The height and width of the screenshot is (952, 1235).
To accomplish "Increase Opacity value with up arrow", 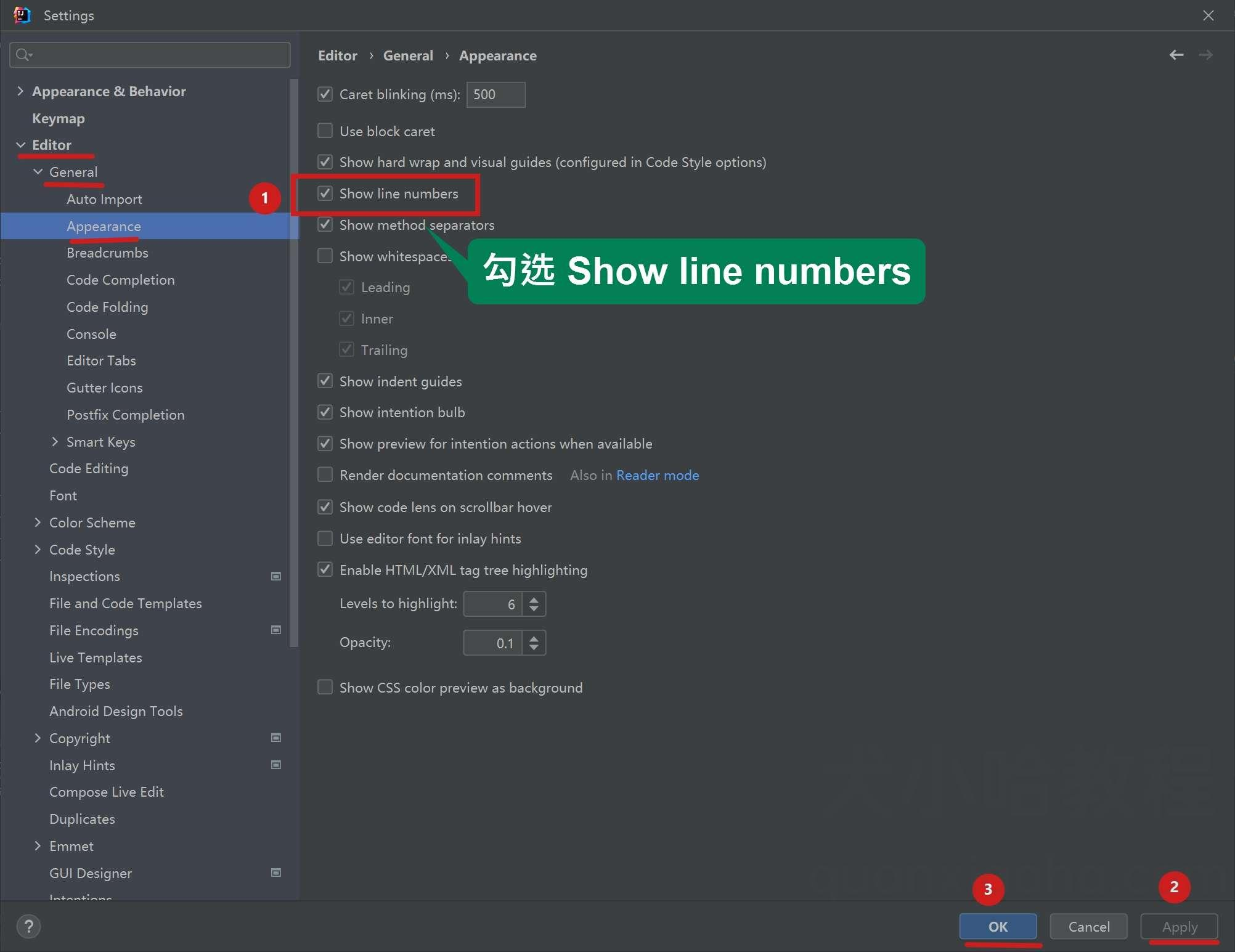I will tap(534, 637).
